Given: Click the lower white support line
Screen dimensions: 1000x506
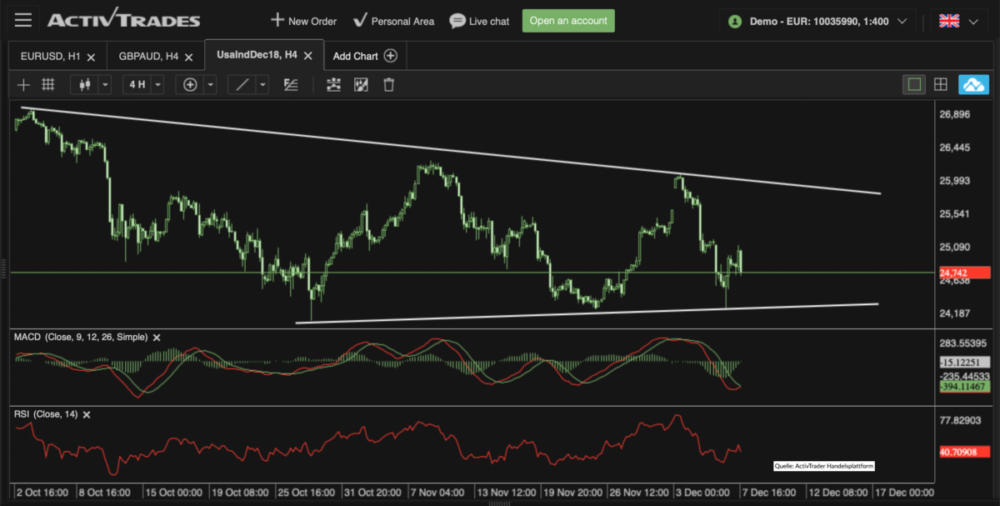Looking at the screenshot, I should click(x=587, y=313).
